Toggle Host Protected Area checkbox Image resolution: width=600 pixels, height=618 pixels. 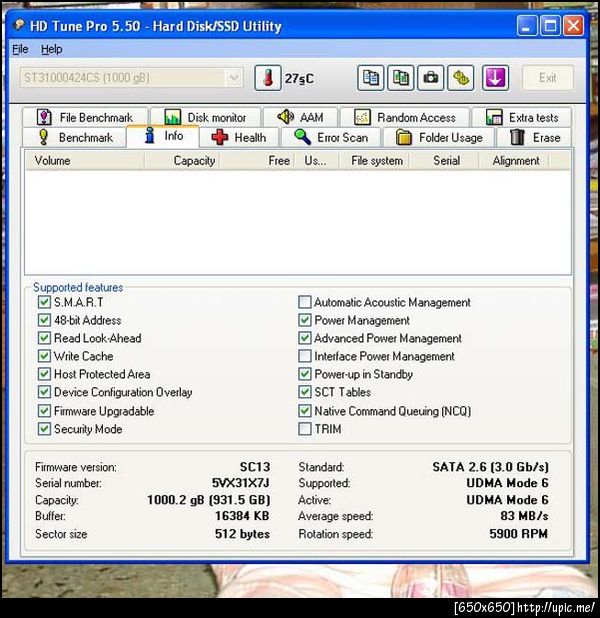44,374
